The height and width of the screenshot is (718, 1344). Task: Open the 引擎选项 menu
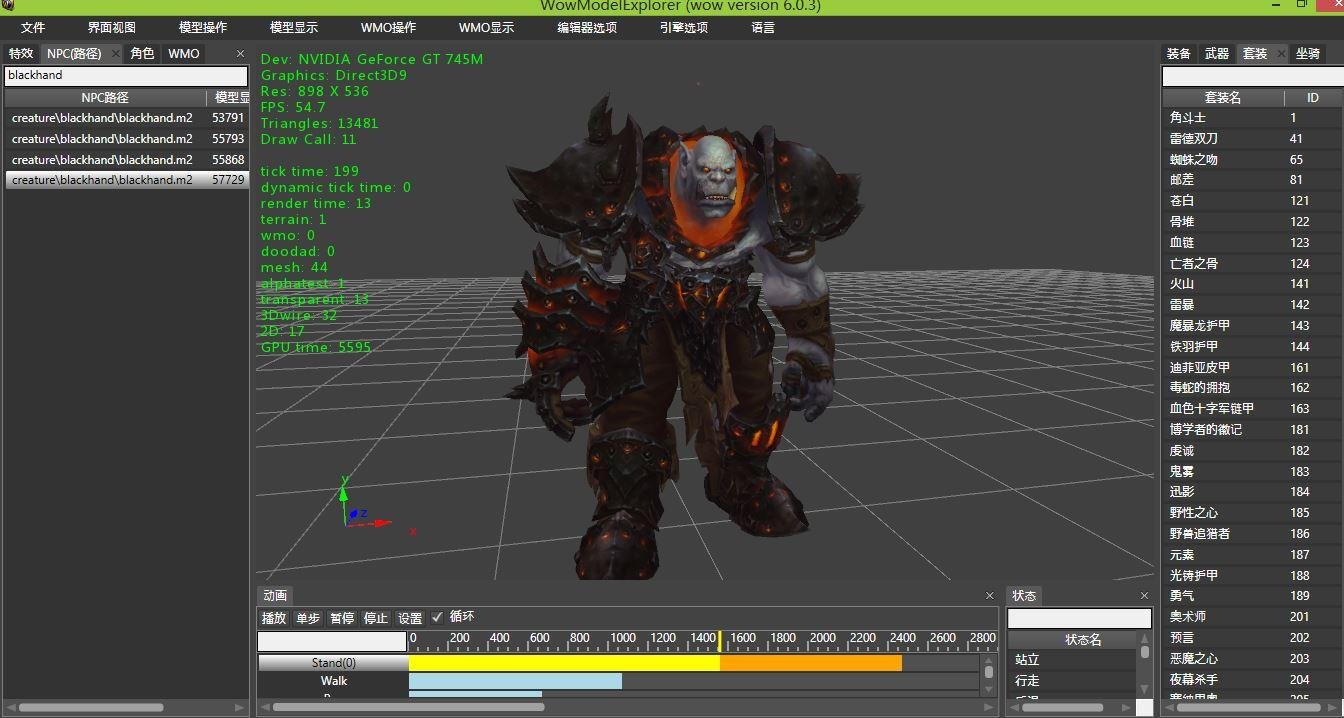[684, 28]
